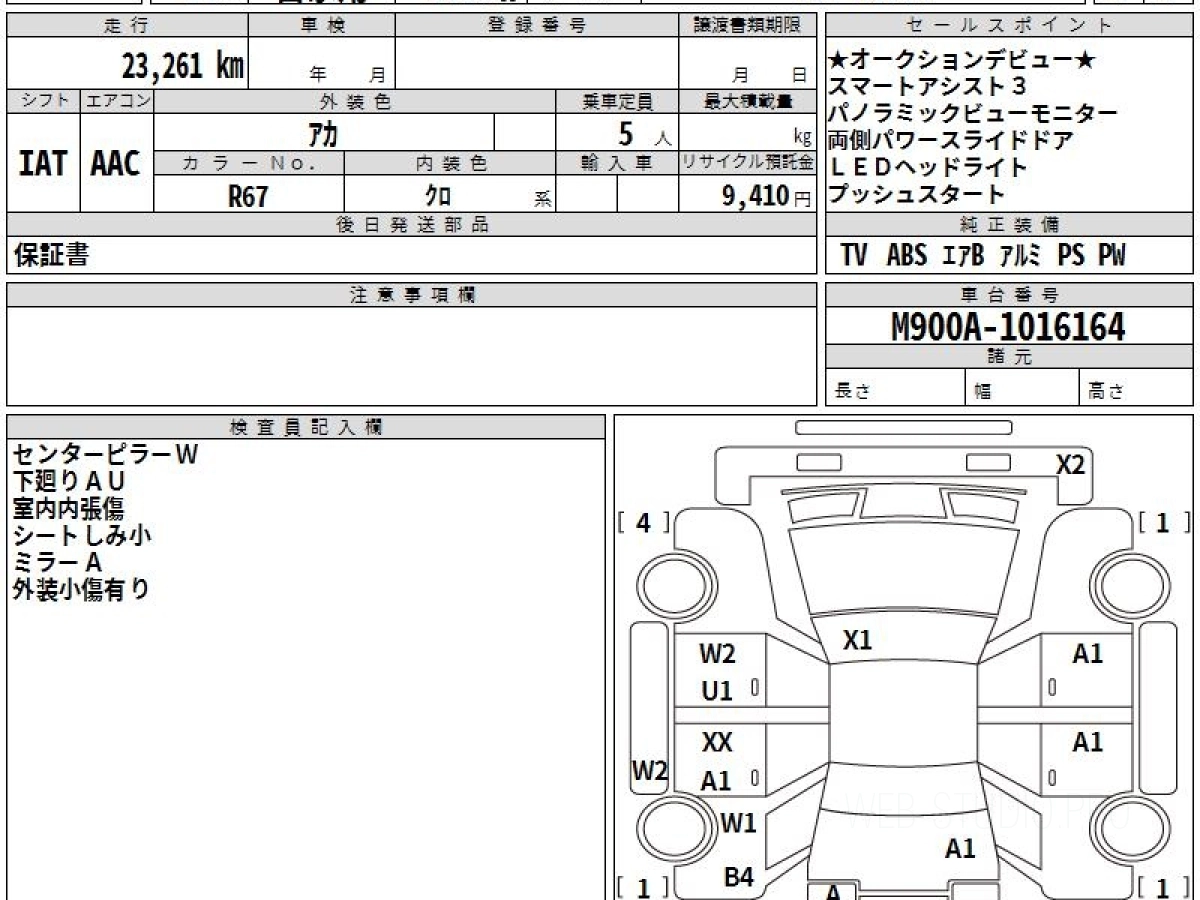Click the inspector note 下廻りAU

(x=69, y=481)
